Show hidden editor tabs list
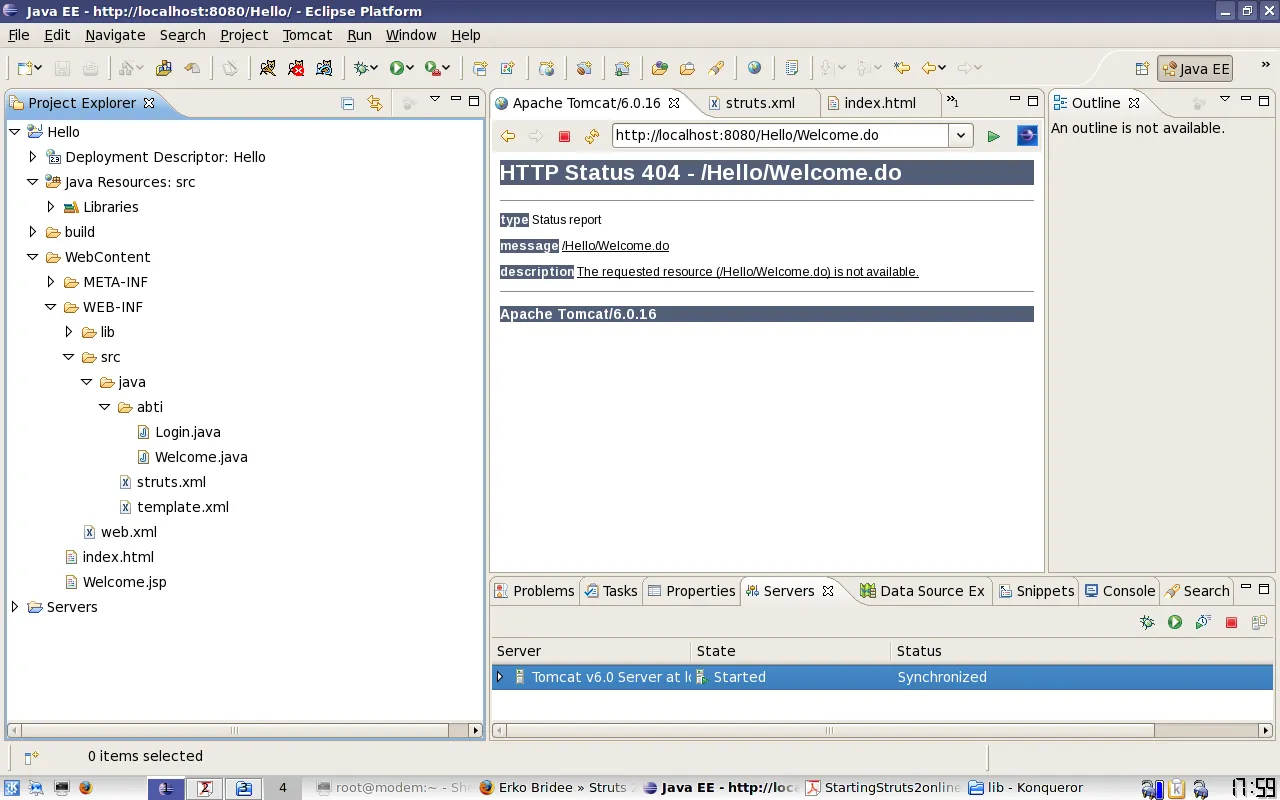The width and height of the screenshot is (1280, 800). (x=952, y=102)
